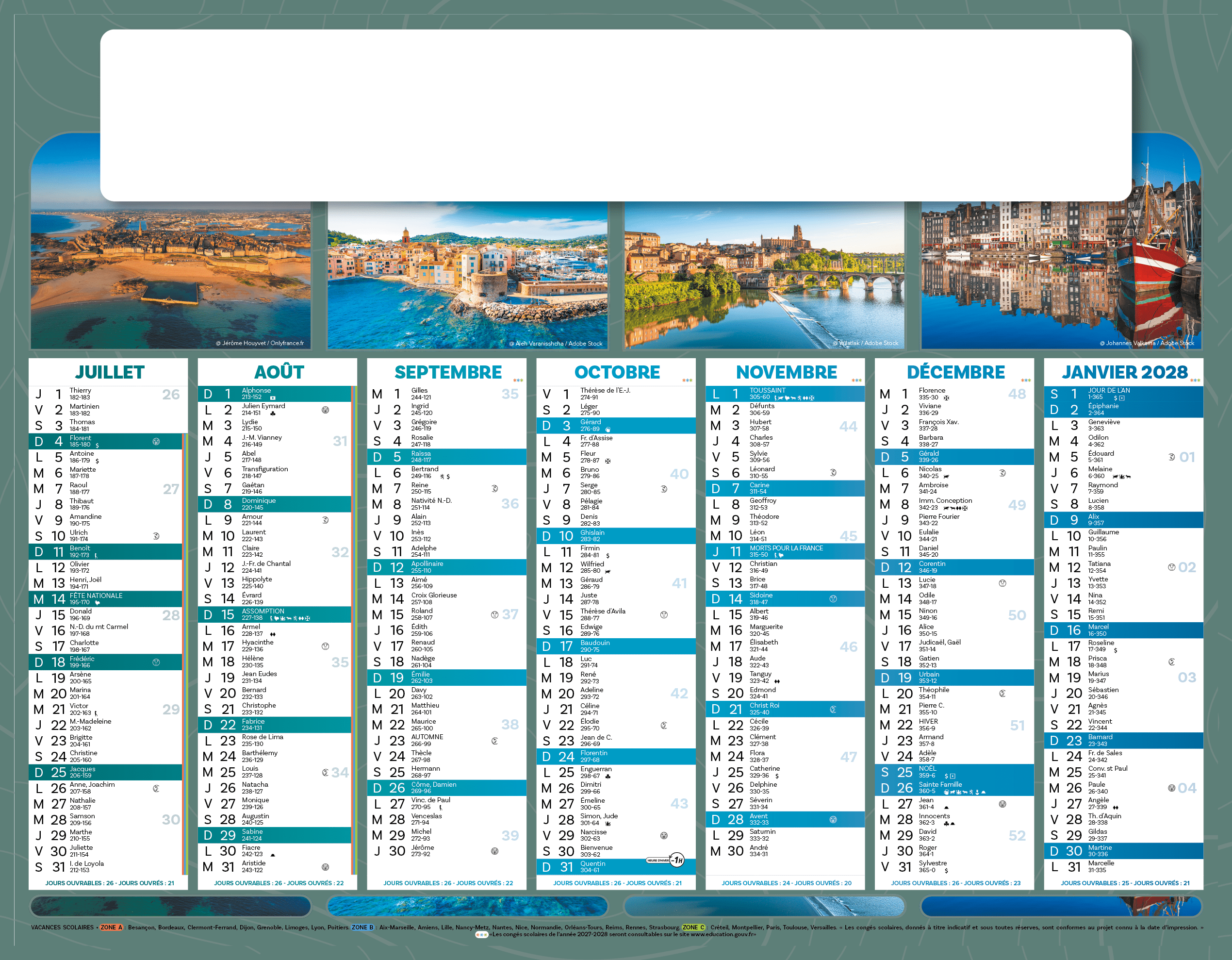Click the three-star symbol beside SEPTEMBRE heading
1232x960 pixels.
[x=518, y=381]
